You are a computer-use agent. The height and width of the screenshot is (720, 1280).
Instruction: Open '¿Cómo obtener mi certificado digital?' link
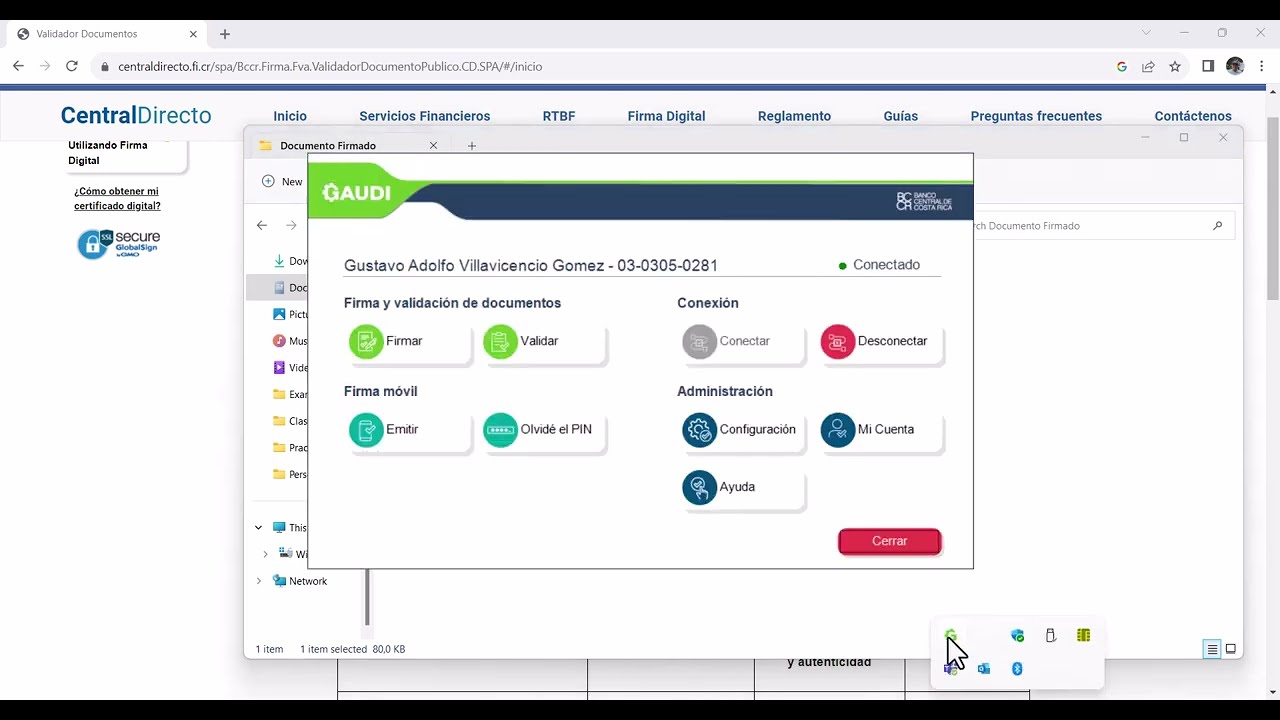117,198
